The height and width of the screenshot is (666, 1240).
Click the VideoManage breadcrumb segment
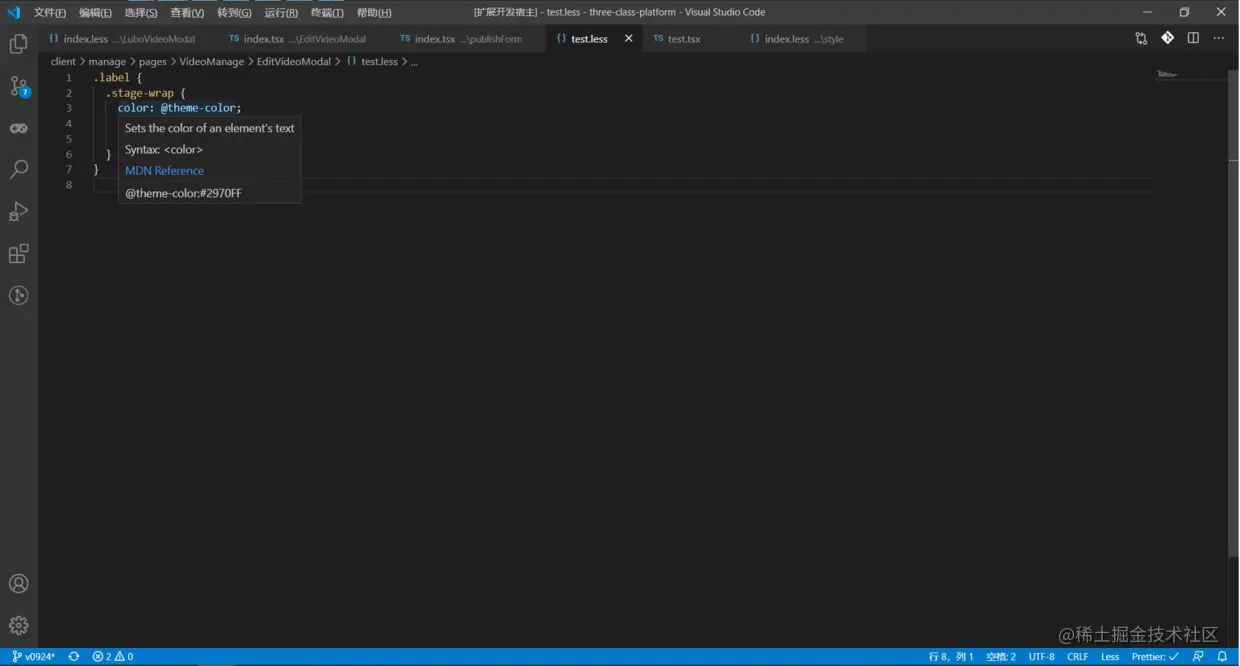coord(211,61)
